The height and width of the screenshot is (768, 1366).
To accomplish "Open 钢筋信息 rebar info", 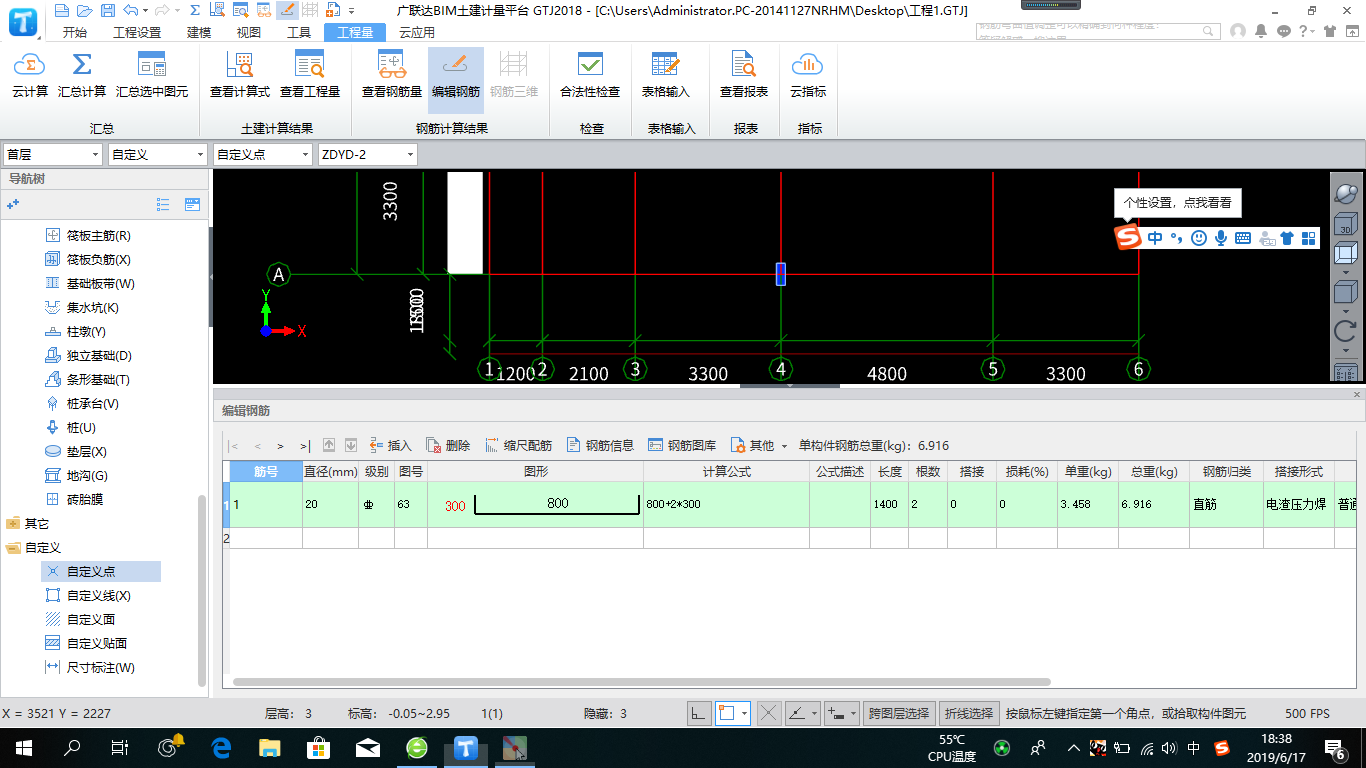I will click(600, 445).
